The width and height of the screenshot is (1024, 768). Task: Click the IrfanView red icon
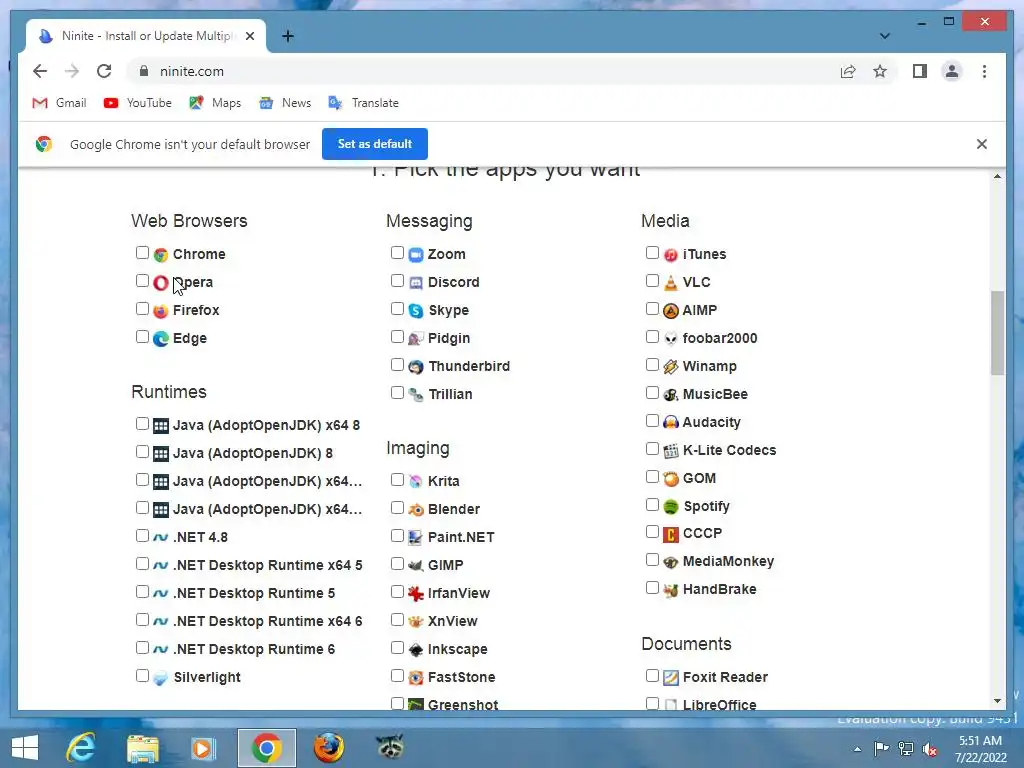coord(416,594)
